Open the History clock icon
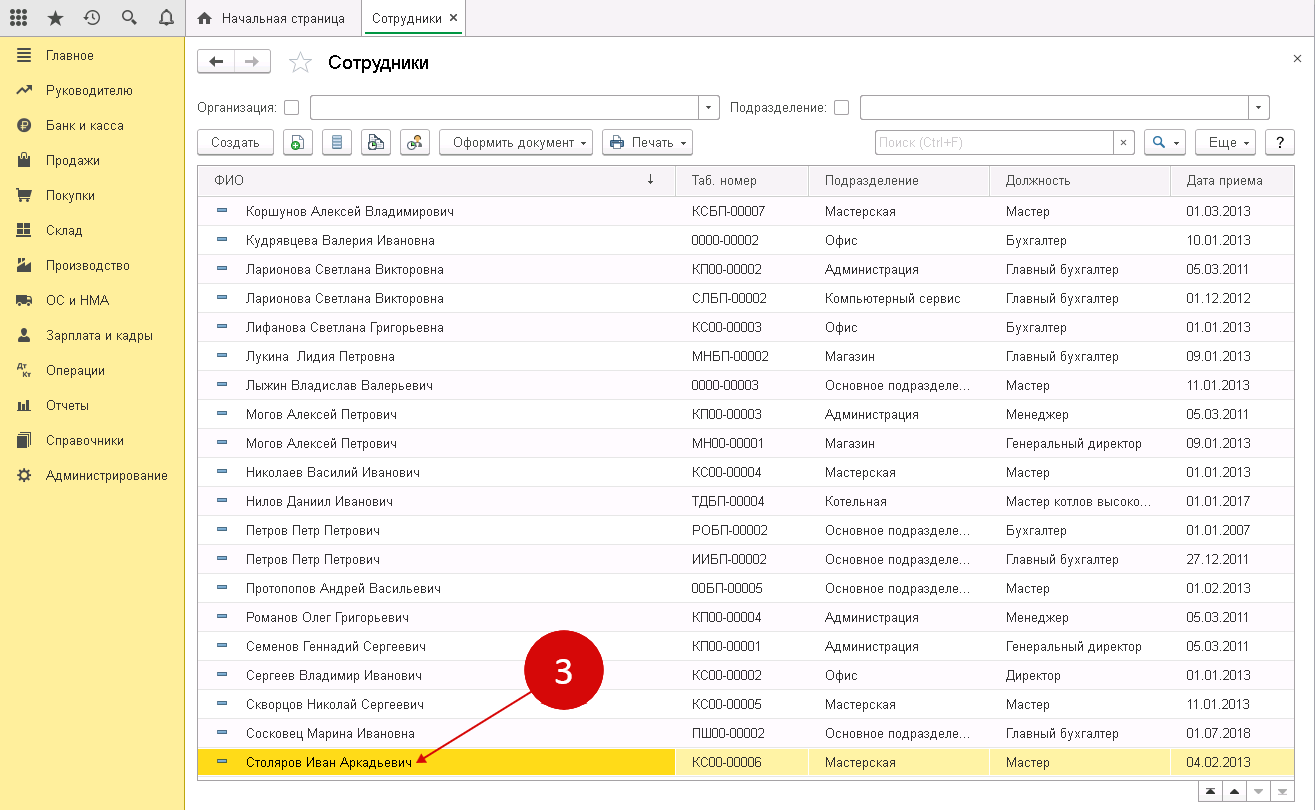 (x=92, y=18)
